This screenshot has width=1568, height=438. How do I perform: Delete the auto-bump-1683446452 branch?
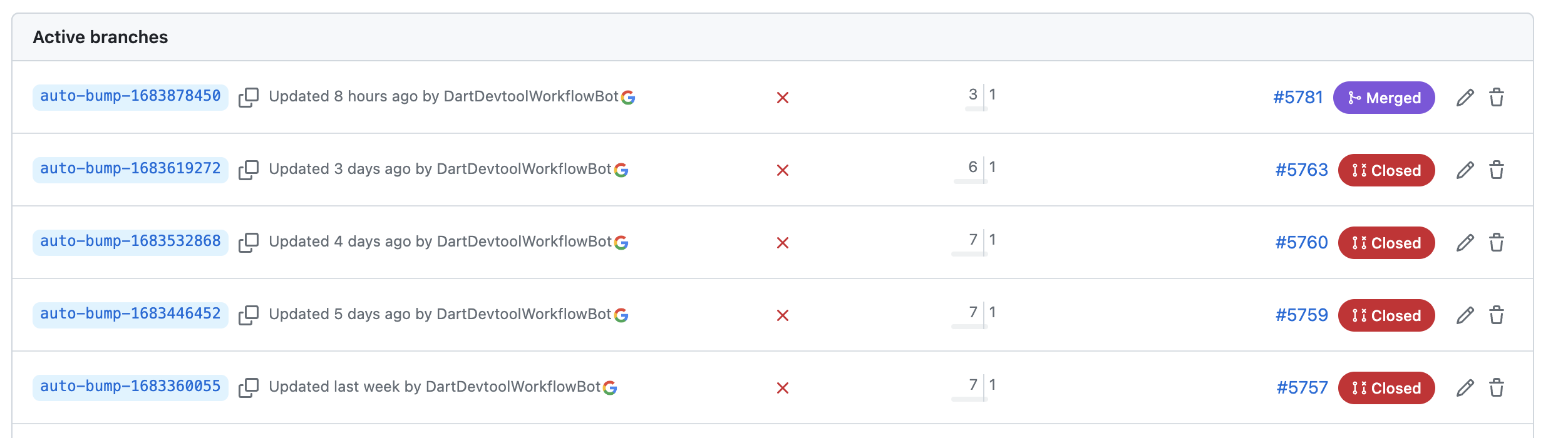[1498, 315]
